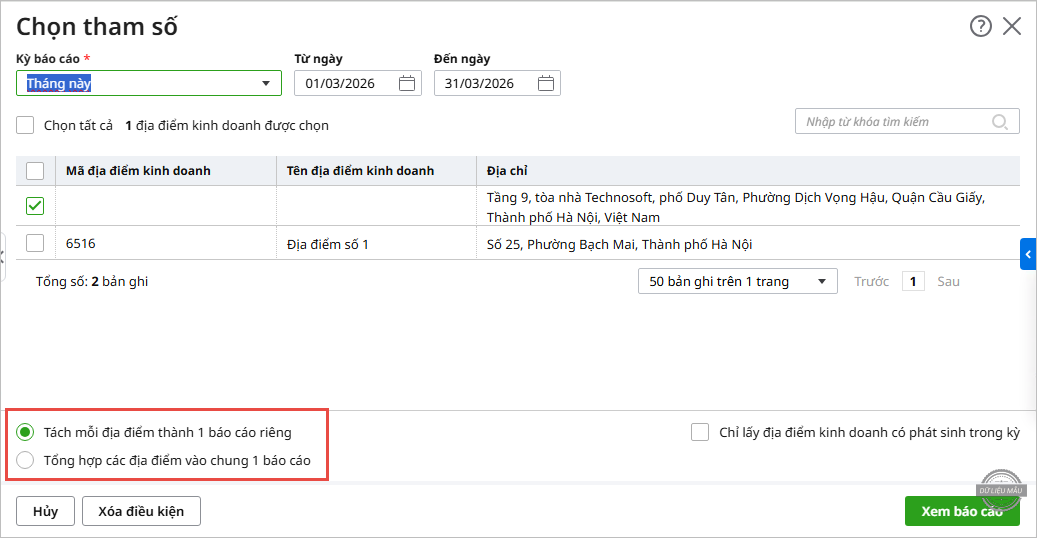
Task: Click the Xóa điều kiện button
Action: tap(141, 511)
